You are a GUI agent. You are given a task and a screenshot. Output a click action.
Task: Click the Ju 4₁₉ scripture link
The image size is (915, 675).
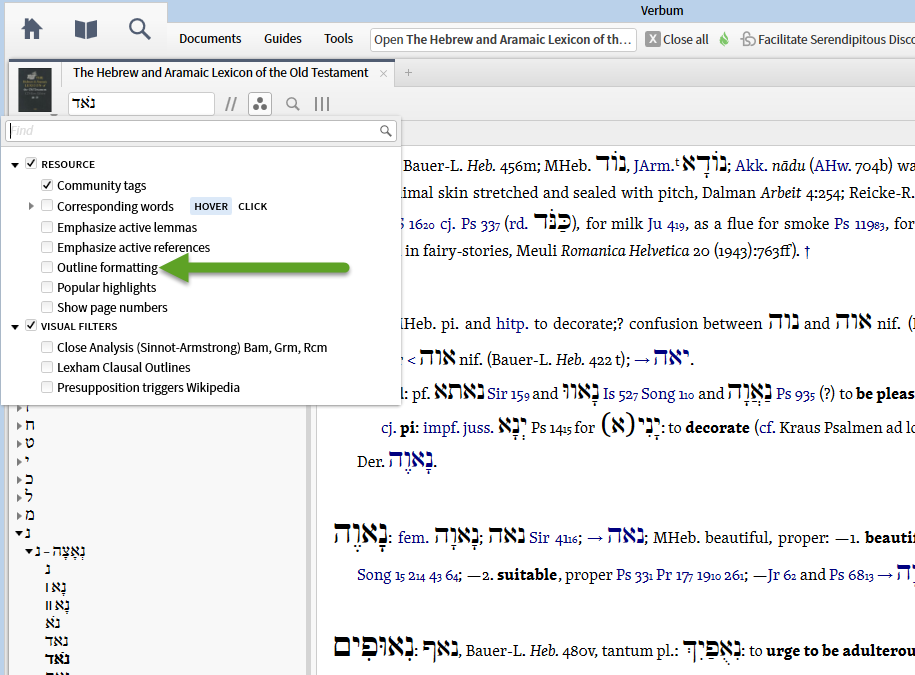coord(666,224)
